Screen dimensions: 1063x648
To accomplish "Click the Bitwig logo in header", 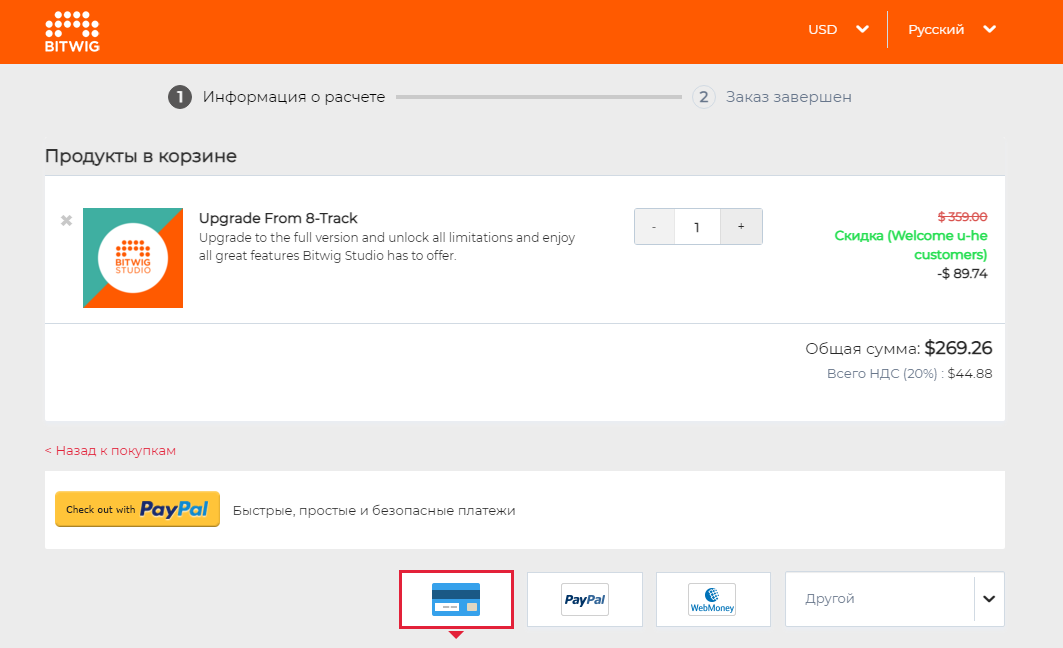I will pyautogui.click(x=72, y=32).
